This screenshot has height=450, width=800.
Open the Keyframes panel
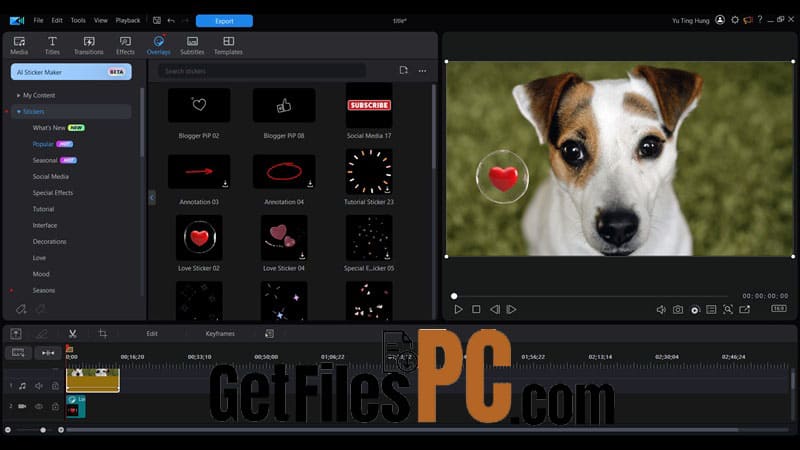pyautogui.click(x=220, y=334)
